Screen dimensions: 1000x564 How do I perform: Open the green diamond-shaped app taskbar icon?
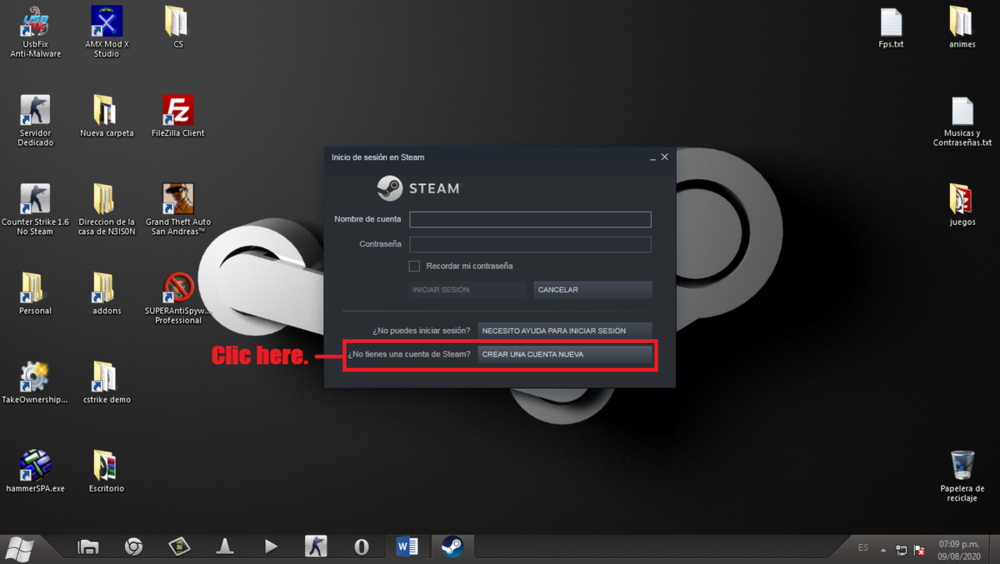[179, 546]
